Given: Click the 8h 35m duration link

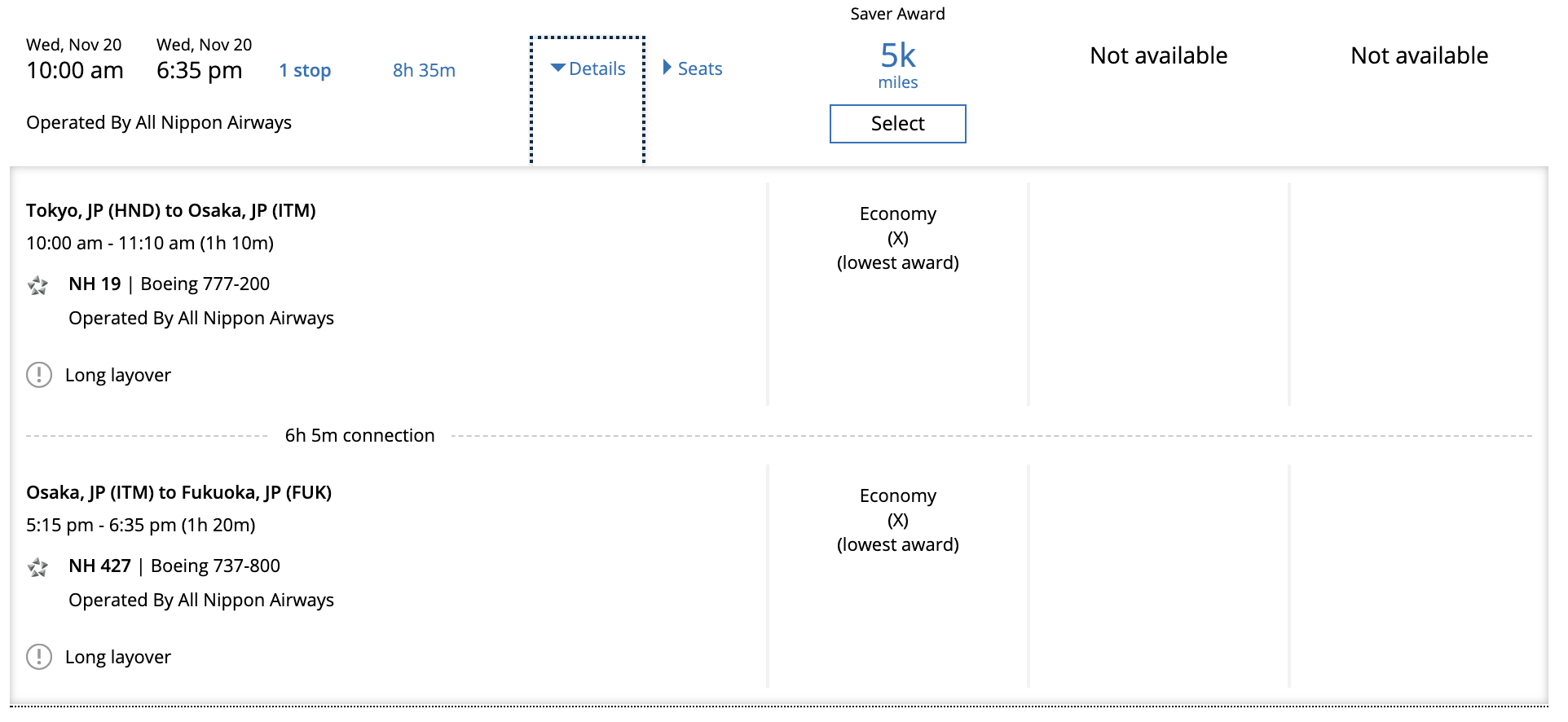Looking at the screenshot, I should pyautogui.click(x=424, y=71).
